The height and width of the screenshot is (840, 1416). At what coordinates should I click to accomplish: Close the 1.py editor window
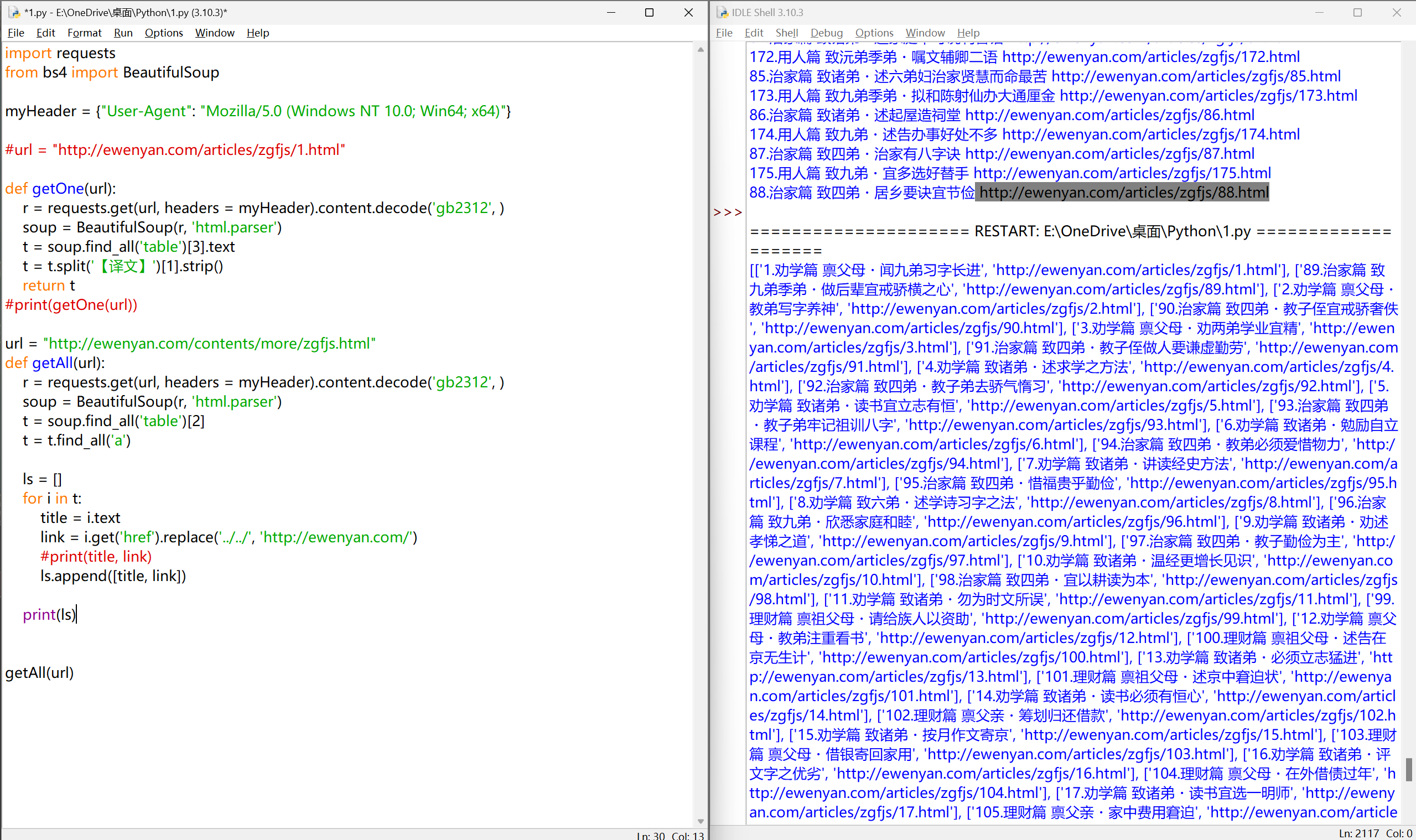[688, 12]
